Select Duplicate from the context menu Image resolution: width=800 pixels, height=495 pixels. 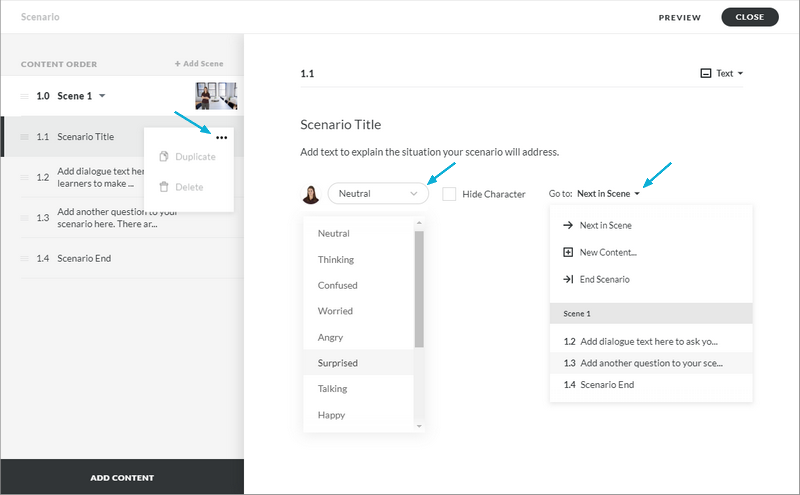coord(189,157)
